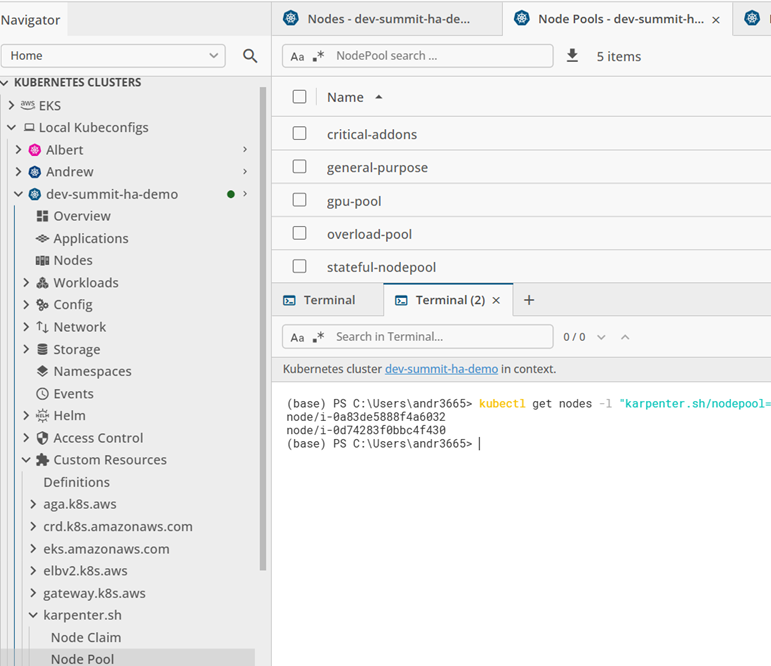Sort node pools by Name column
This screenshot has height=666, width=771.
pyautogui.click(x=346, y=97)
